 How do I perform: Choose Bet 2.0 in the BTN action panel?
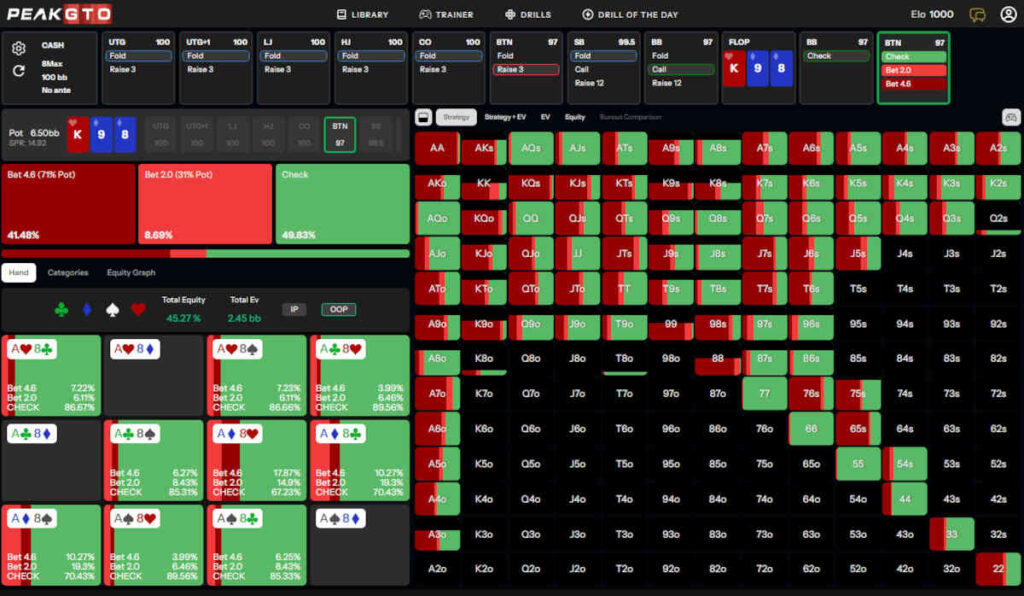(912, 70)
